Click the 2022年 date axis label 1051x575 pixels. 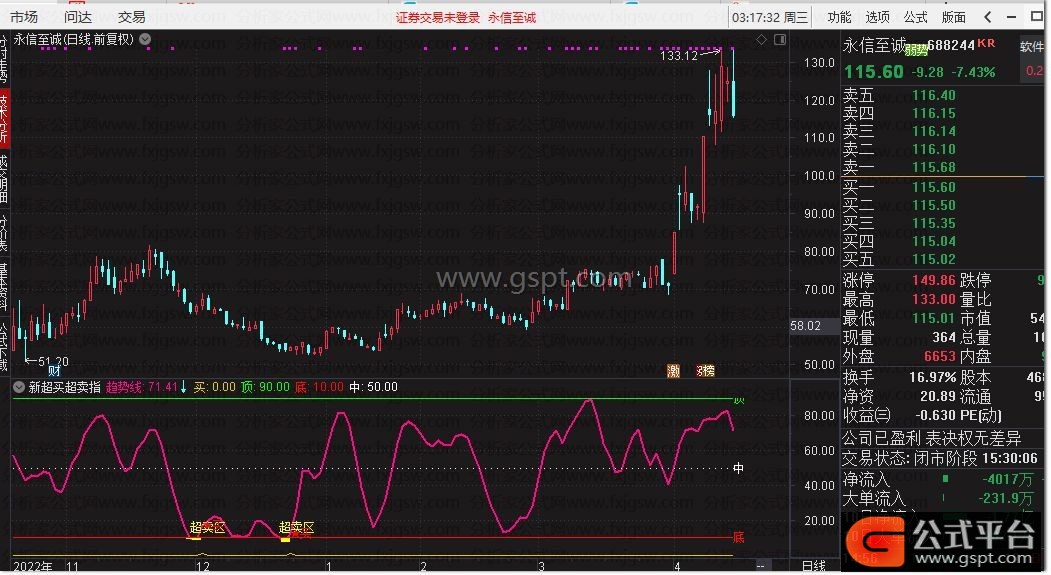(x=33, y=567)
